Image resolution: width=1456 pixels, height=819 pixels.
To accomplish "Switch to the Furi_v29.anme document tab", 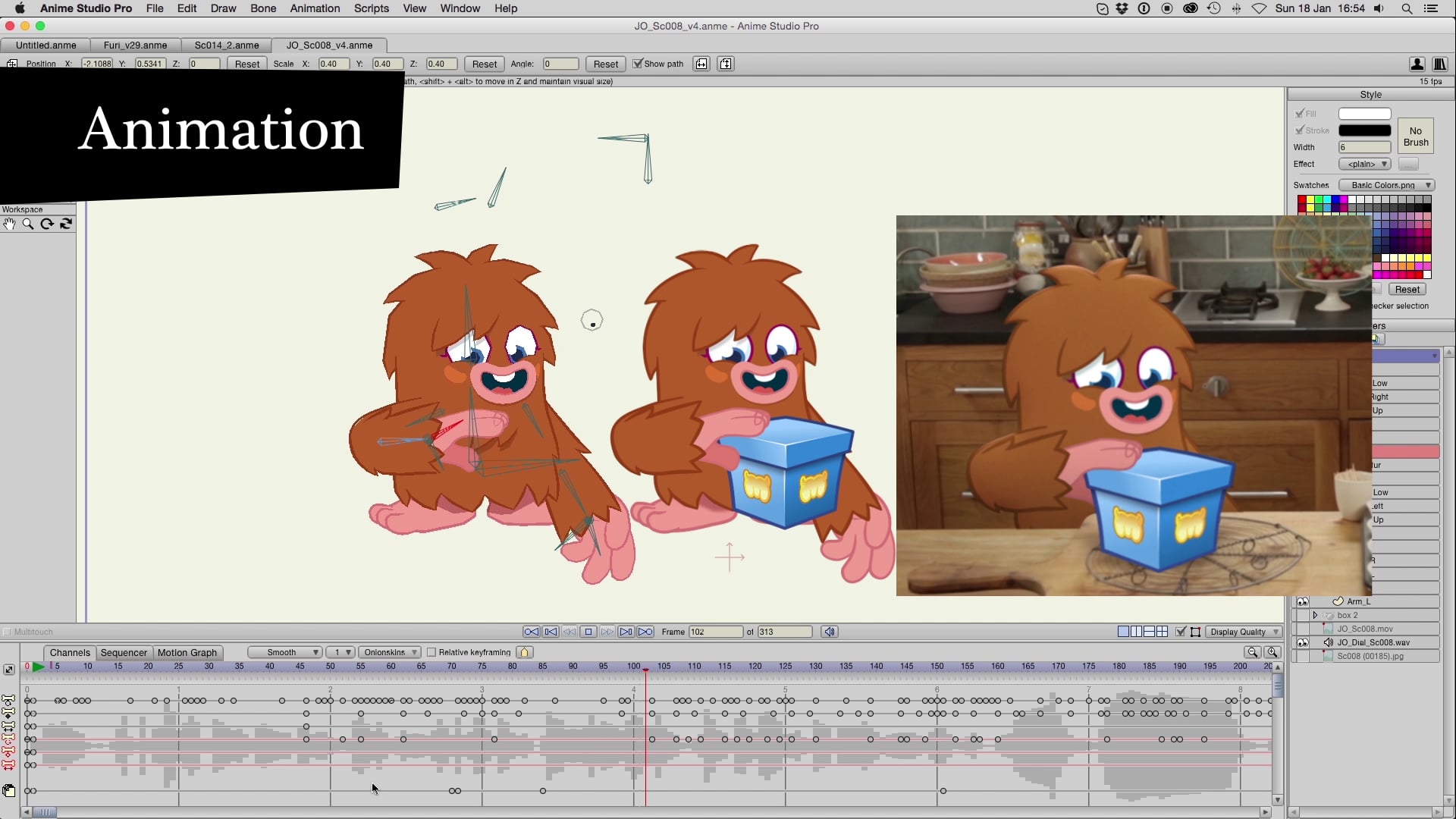I will point(135,45).
